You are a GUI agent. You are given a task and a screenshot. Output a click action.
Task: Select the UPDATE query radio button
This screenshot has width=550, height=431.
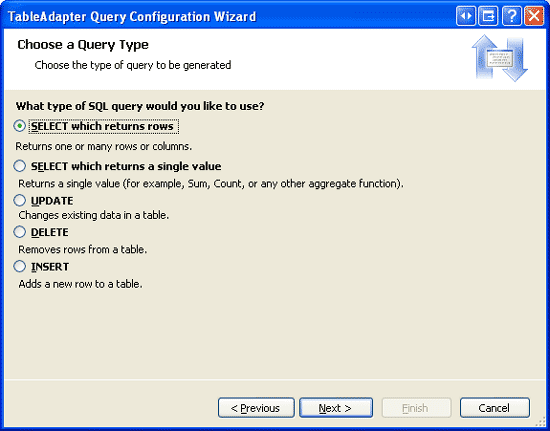(20, 200)
